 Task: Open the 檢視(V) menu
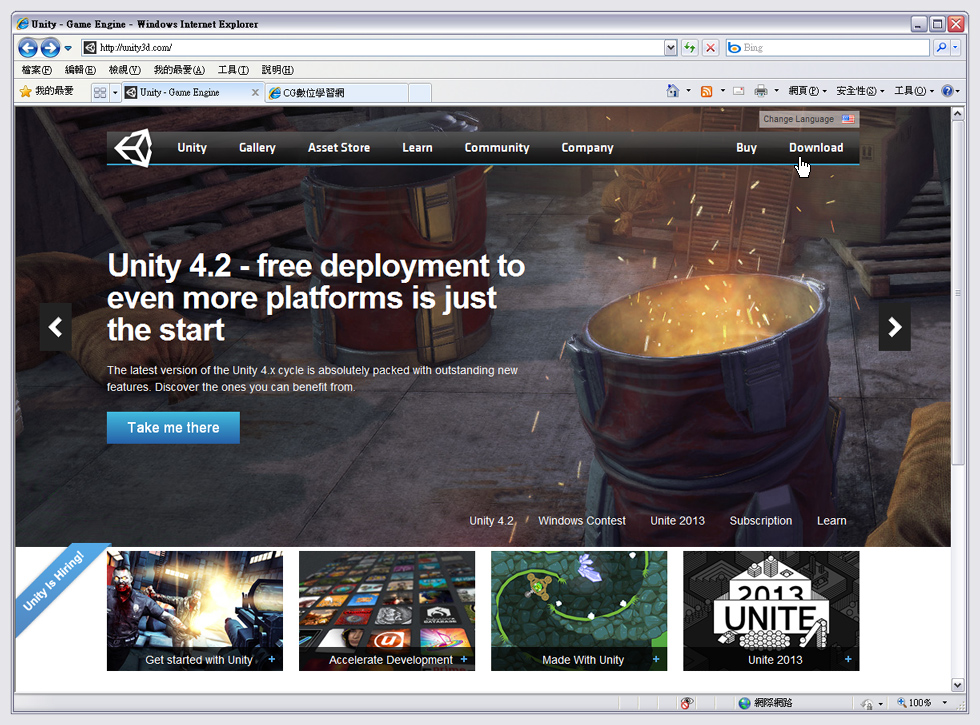pyautogui.click(x=124, y=70)
